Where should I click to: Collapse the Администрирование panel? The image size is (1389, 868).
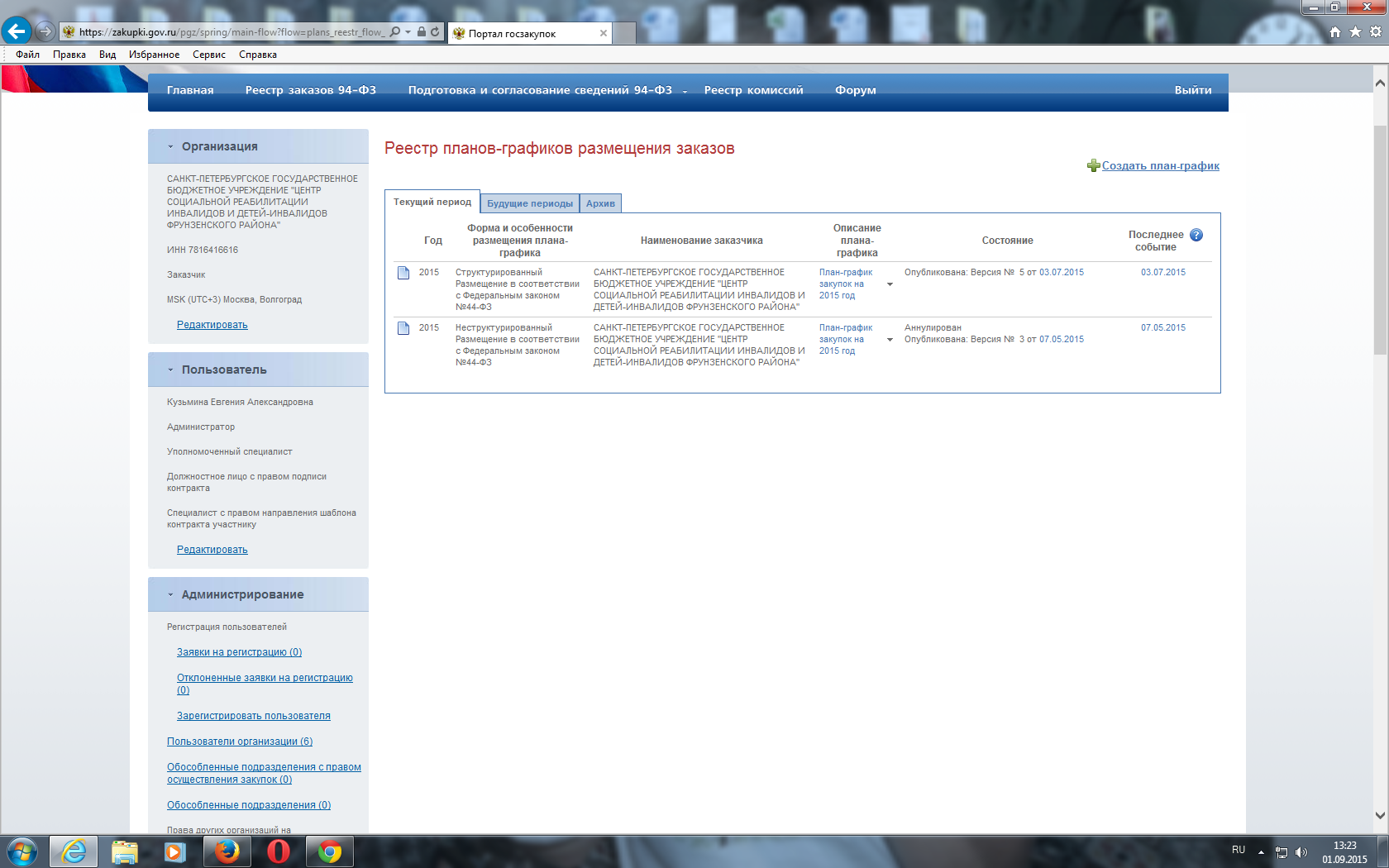170,595
